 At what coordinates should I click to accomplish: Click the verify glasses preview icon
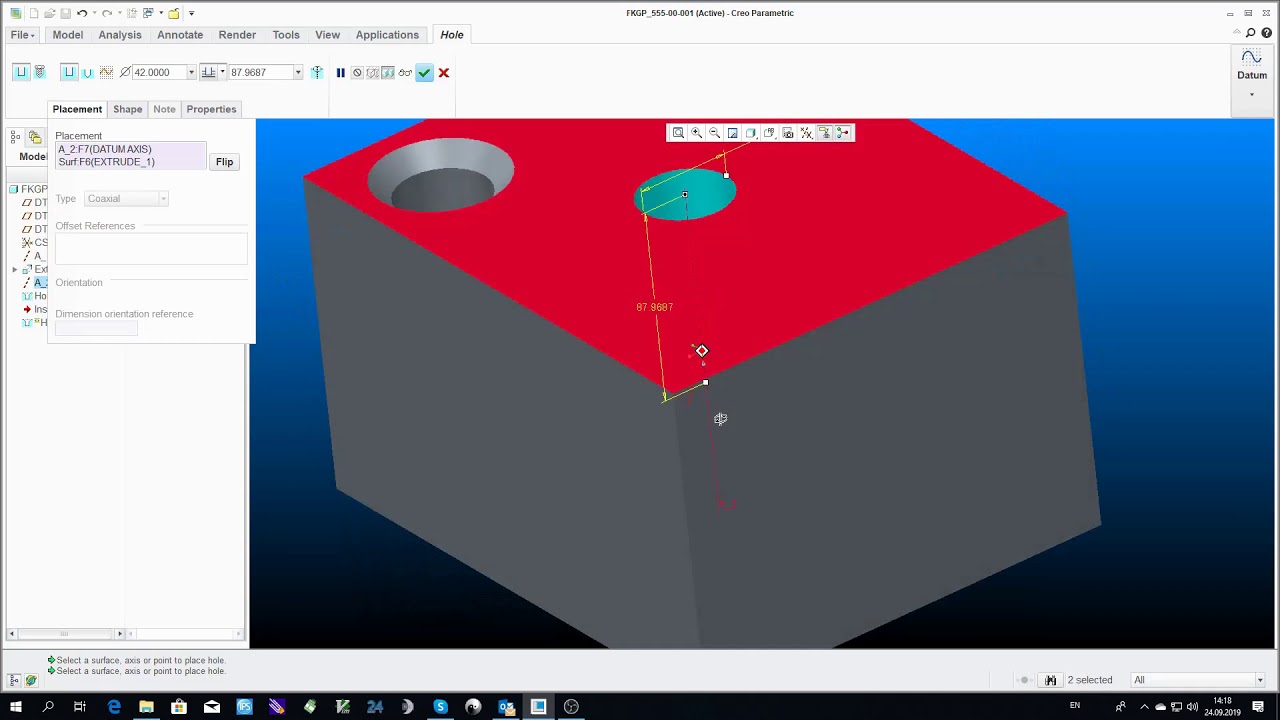click(405, 72)
